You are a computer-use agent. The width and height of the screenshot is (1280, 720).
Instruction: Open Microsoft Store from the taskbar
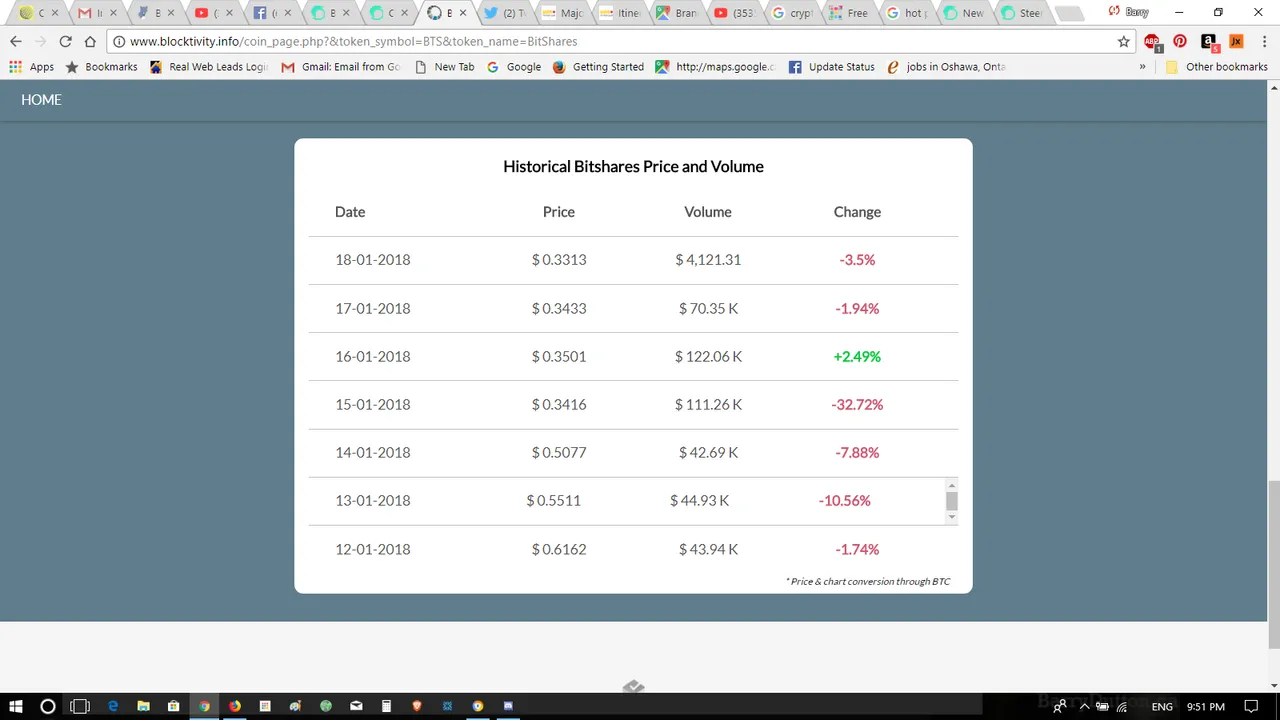[x=173, y=706]
